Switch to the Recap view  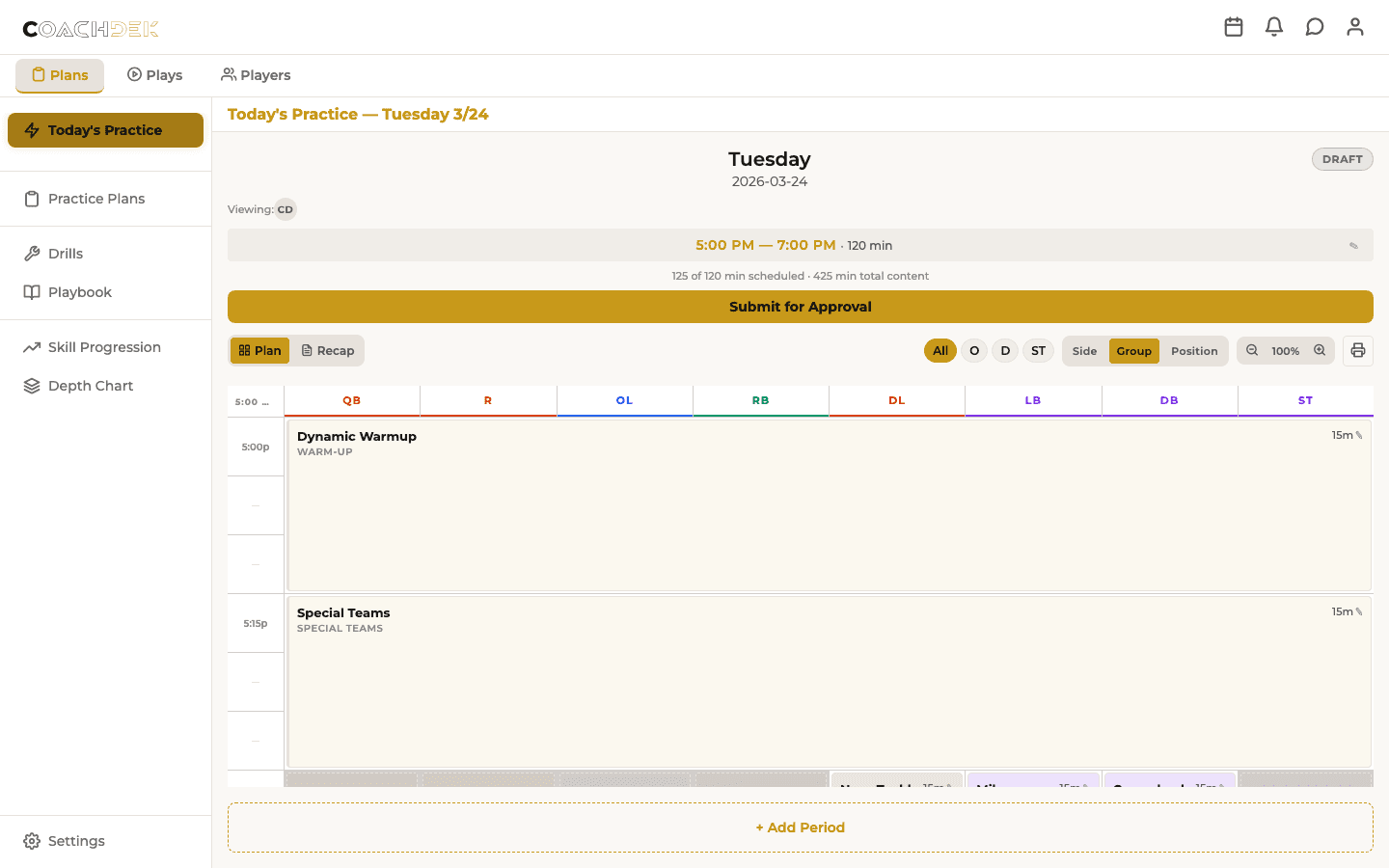click(328, 350)
